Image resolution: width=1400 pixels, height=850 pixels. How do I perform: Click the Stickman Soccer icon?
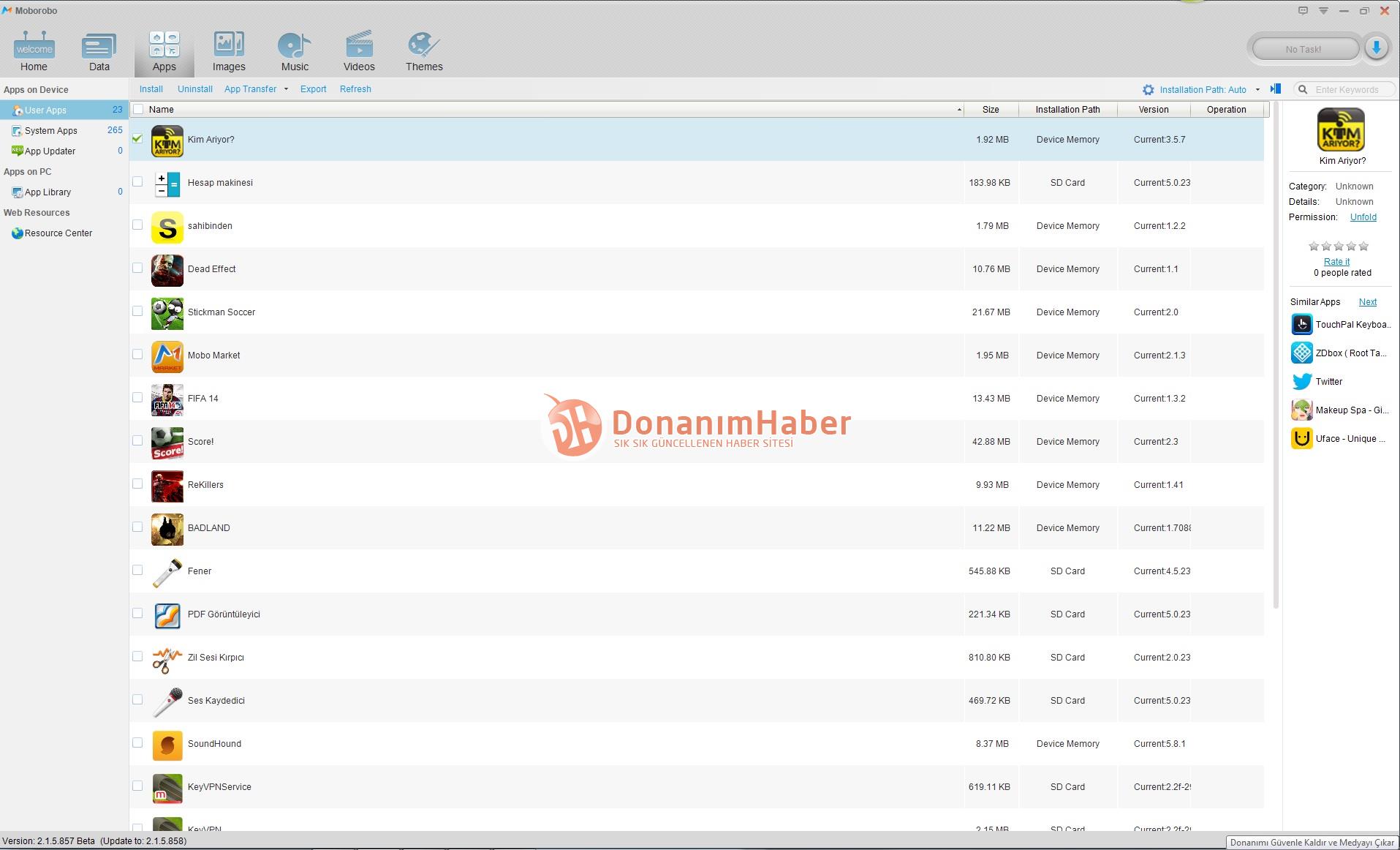click(167, 314)
